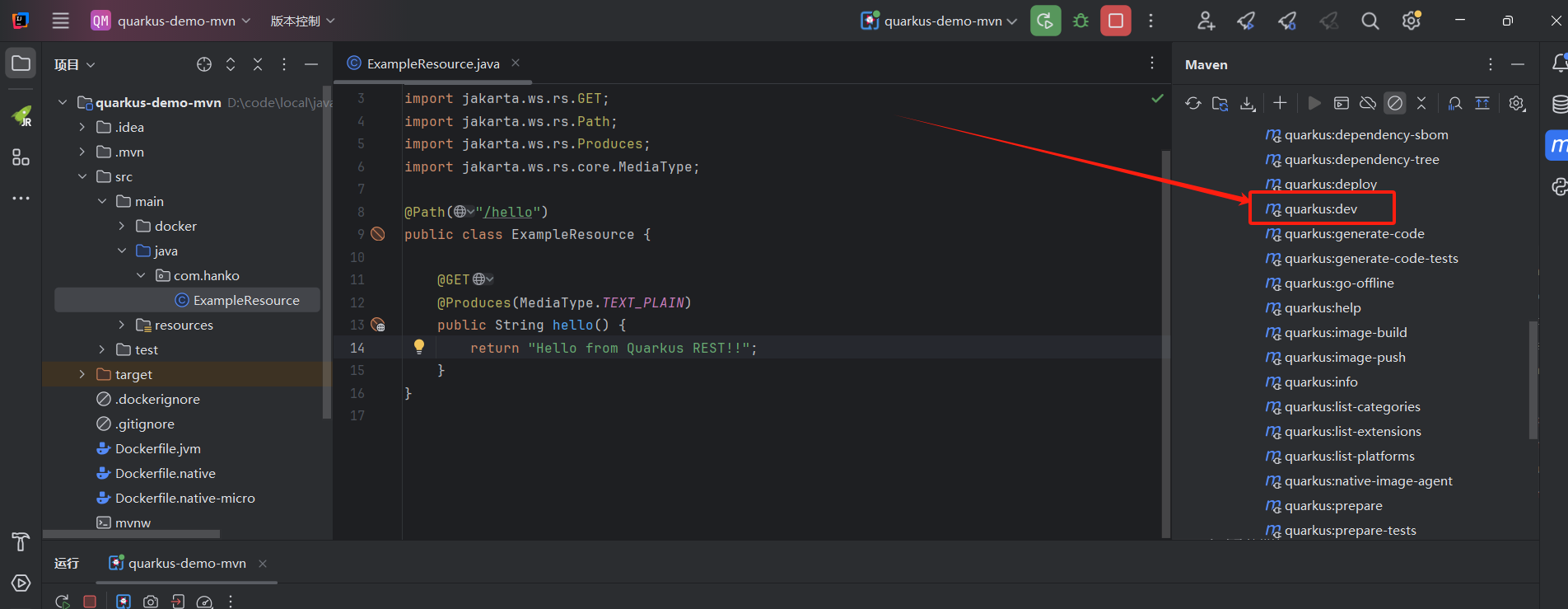Viewport: 1568px width, 609px height.
Task: Open the quarkus-demo-mvn project dropdown
Action: 170,21
